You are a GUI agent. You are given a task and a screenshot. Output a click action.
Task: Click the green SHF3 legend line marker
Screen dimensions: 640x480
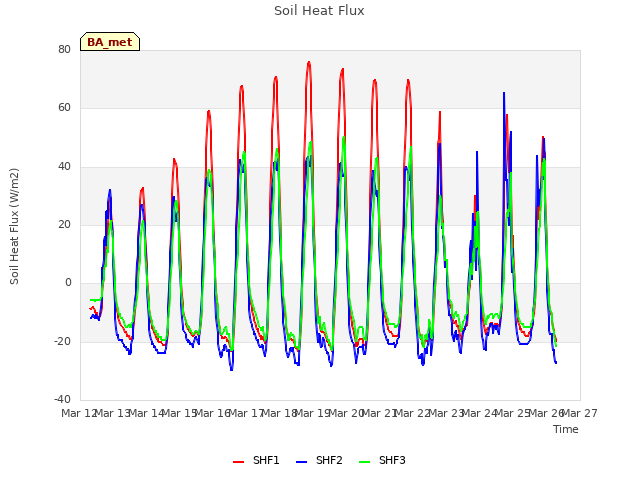pyautogui.click(x=364, y=462)
